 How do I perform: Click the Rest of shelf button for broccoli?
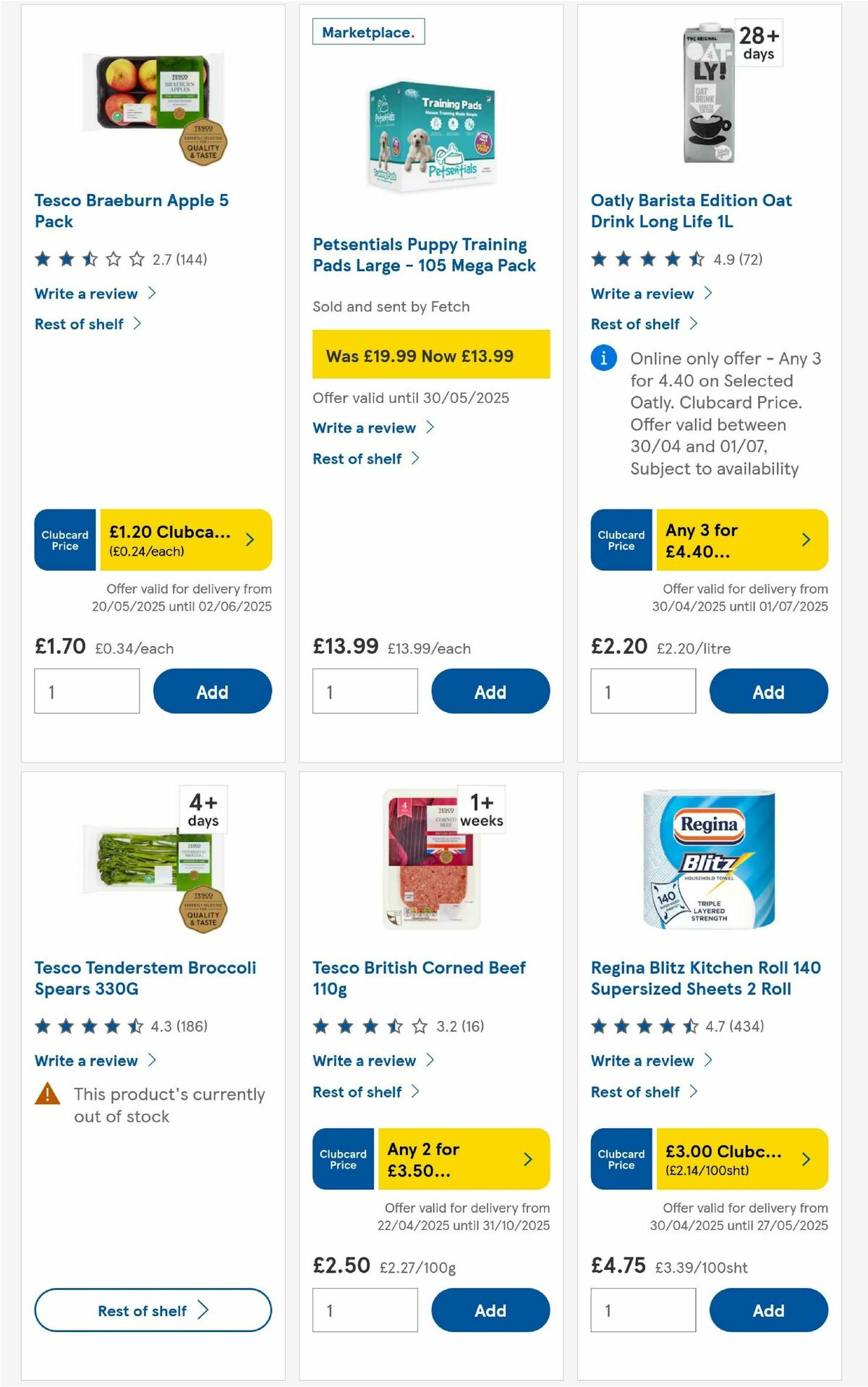click(152, 1310)
